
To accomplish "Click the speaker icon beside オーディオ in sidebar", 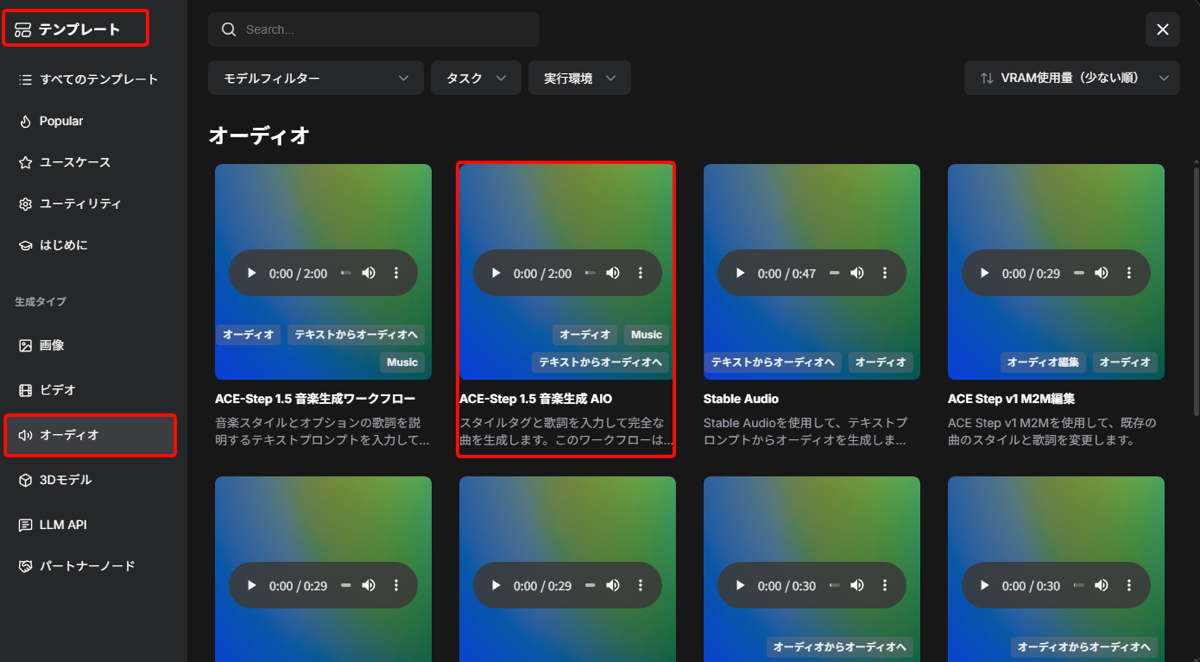I will click(25, 435).
